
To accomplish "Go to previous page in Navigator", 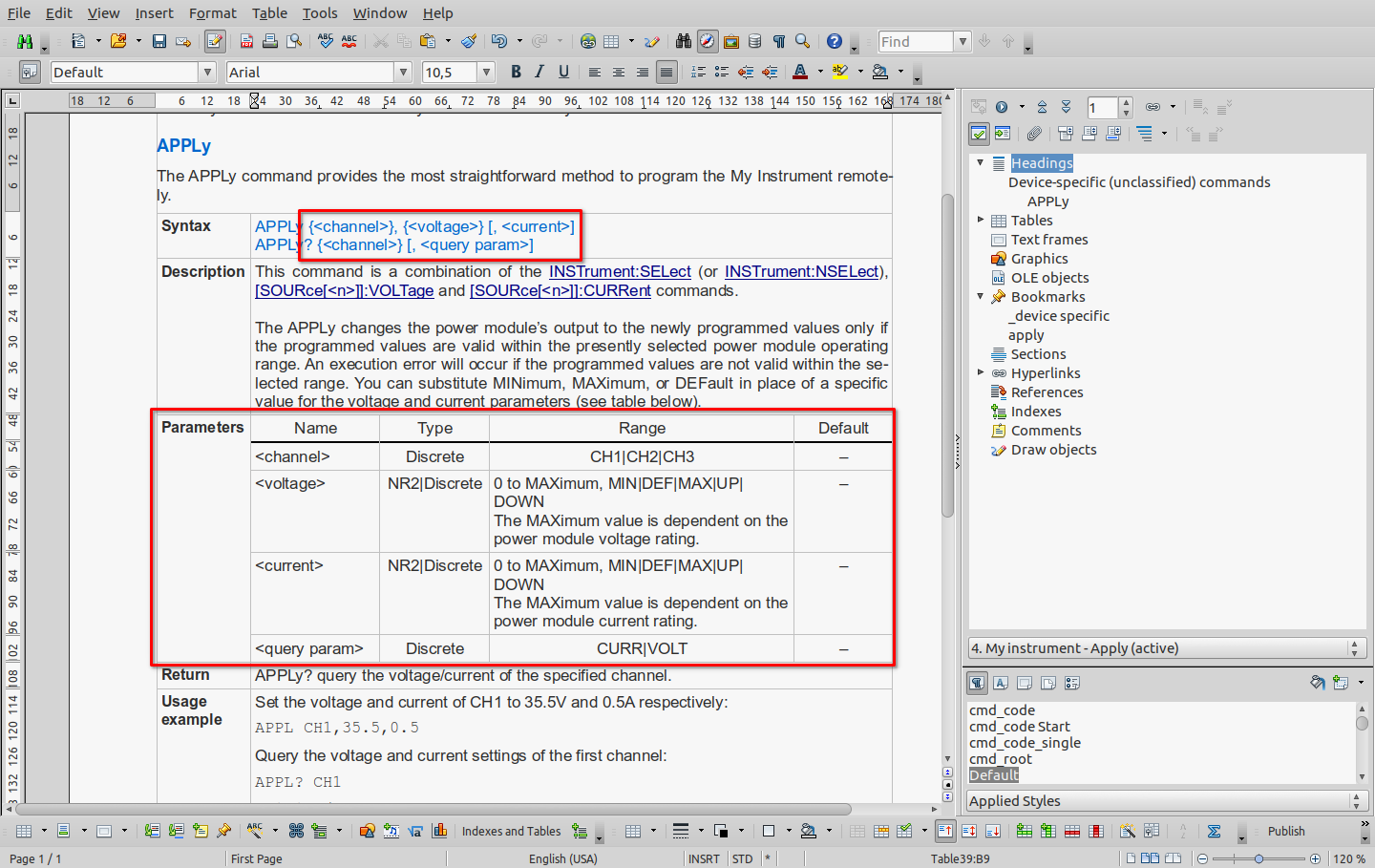I will tap(1042, 107).
